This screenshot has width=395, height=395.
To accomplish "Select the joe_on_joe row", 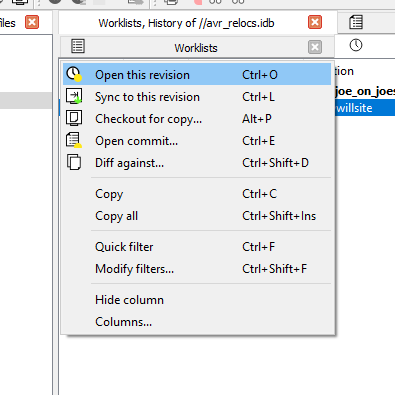I will click(x=365, y=91).
